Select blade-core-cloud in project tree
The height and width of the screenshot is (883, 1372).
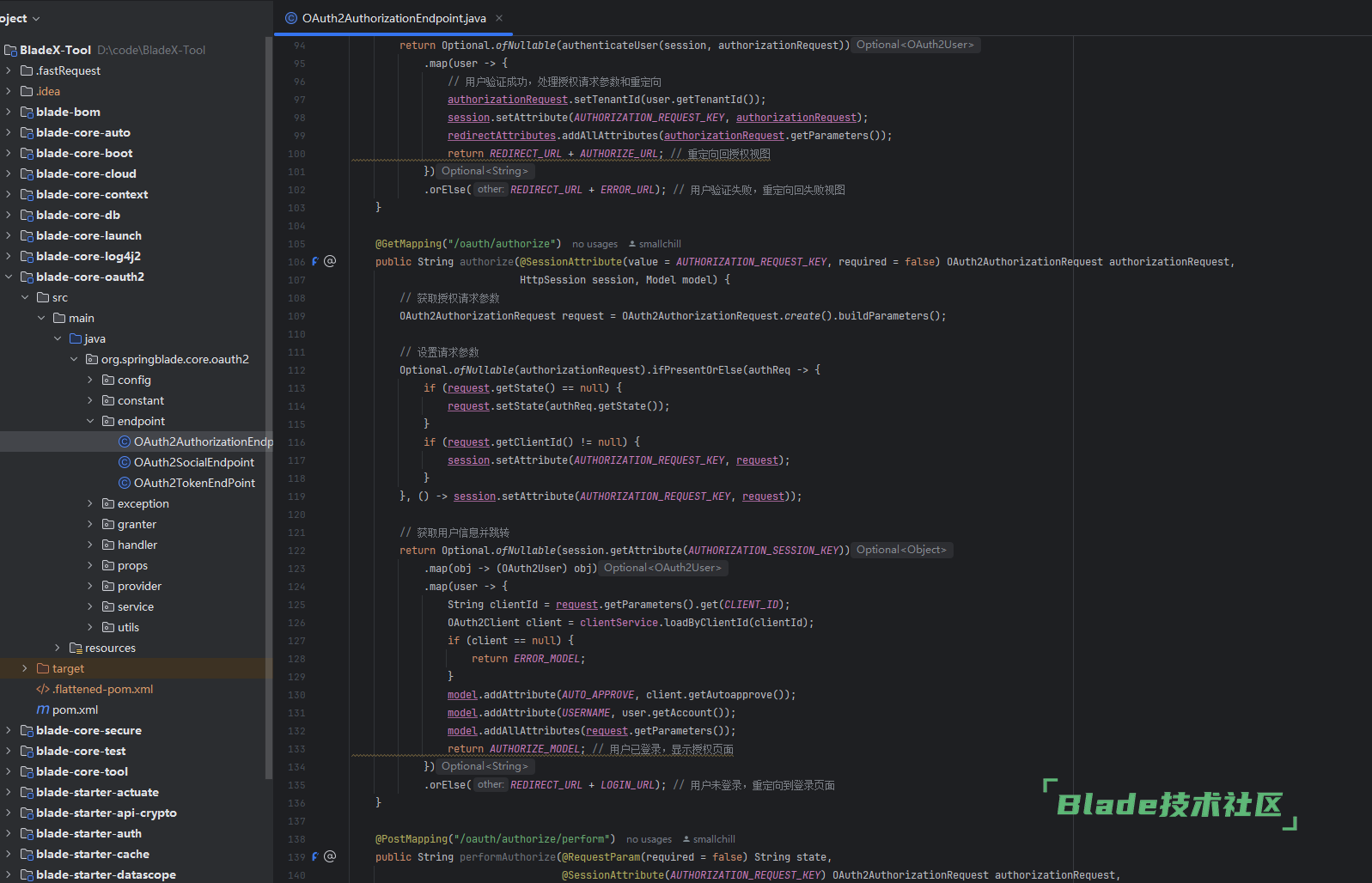point(86,174)
